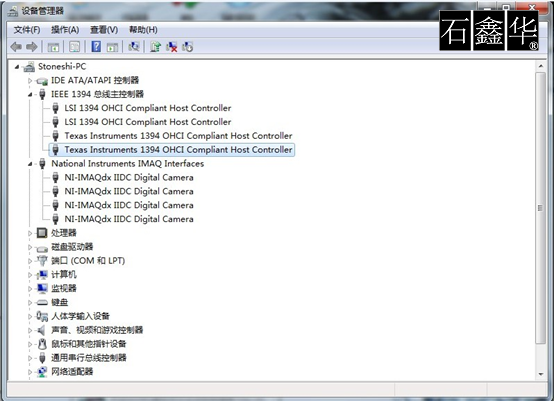
Task: Open the 文件(F) menu
Action: (27, 30)
